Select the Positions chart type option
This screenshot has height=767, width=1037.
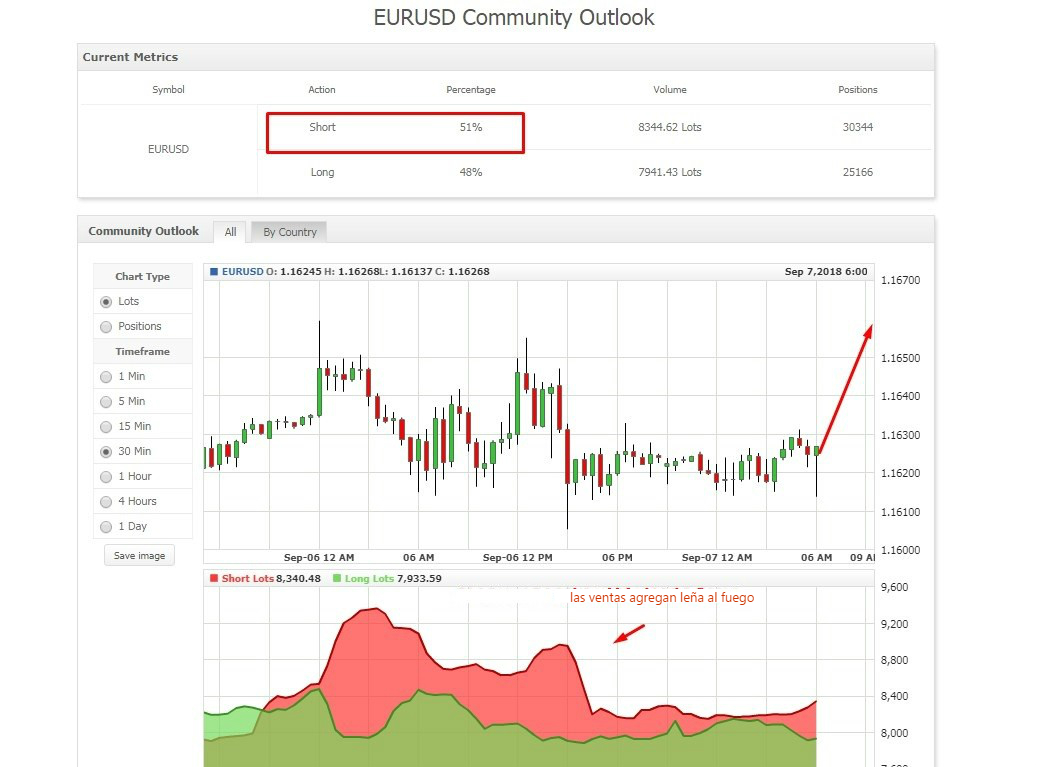(x=106, y=327)
